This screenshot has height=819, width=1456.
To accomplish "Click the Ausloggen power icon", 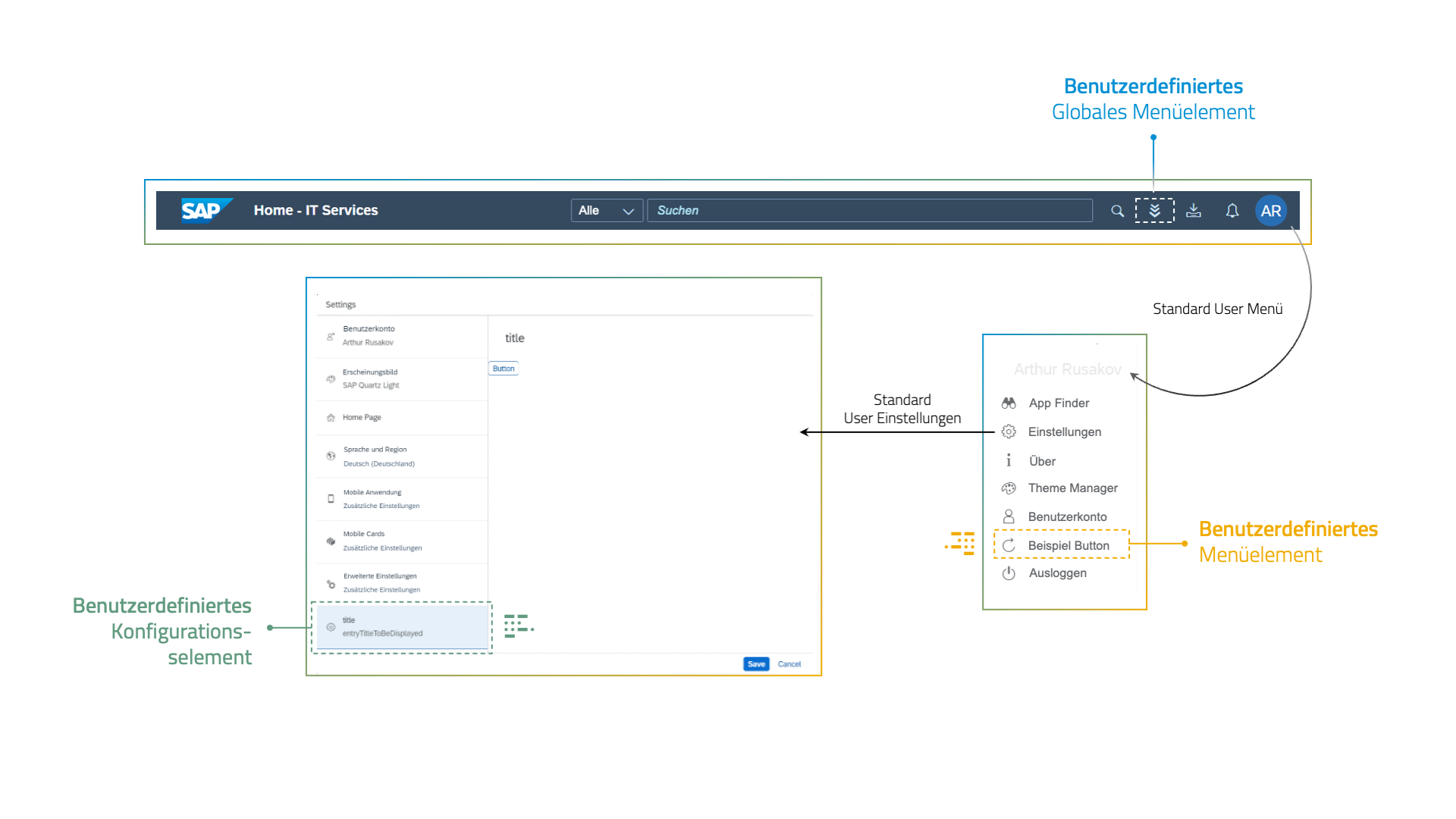I will (x=1009, y=573).
